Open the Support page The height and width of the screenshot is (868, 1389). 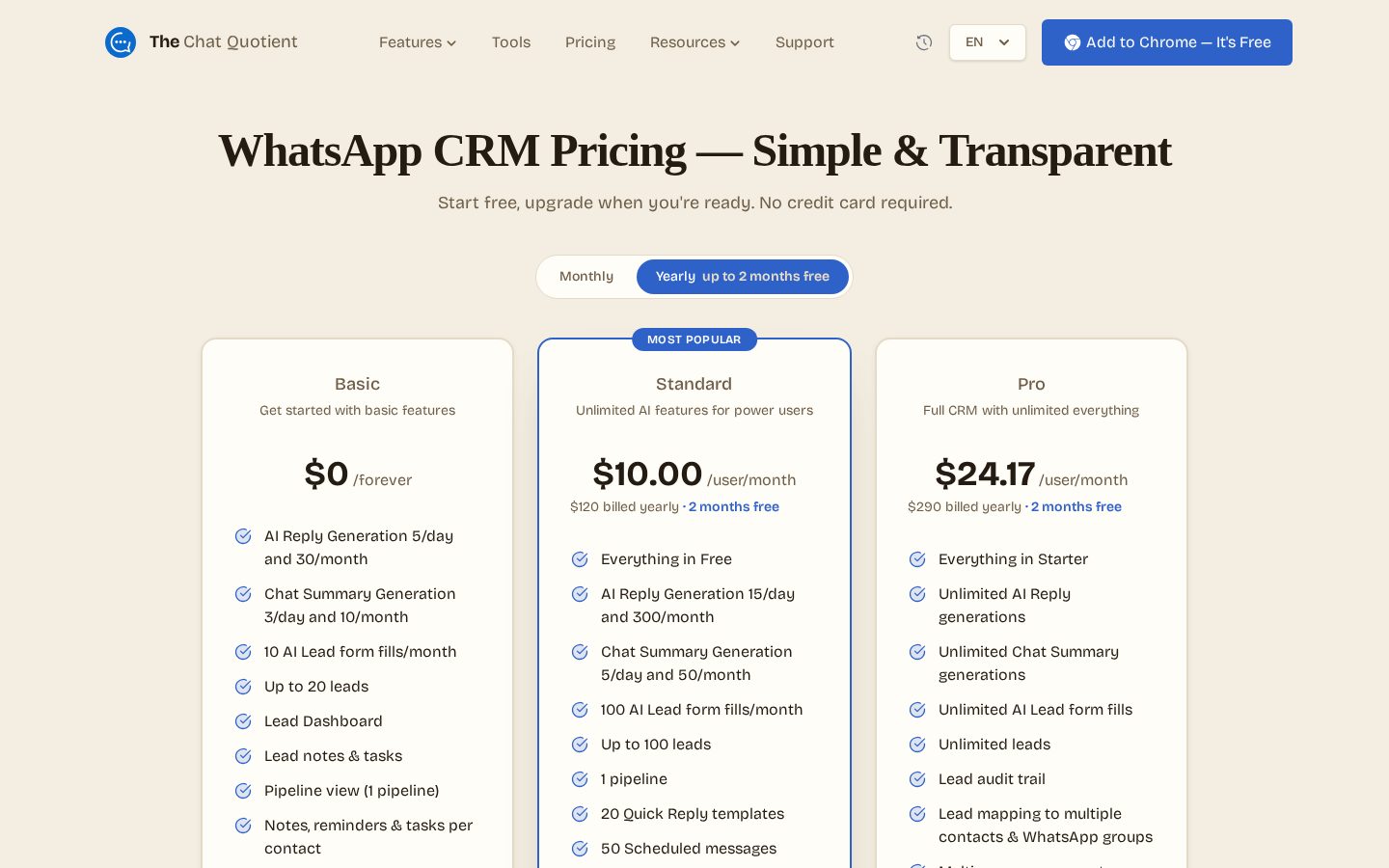click(804, 42)
